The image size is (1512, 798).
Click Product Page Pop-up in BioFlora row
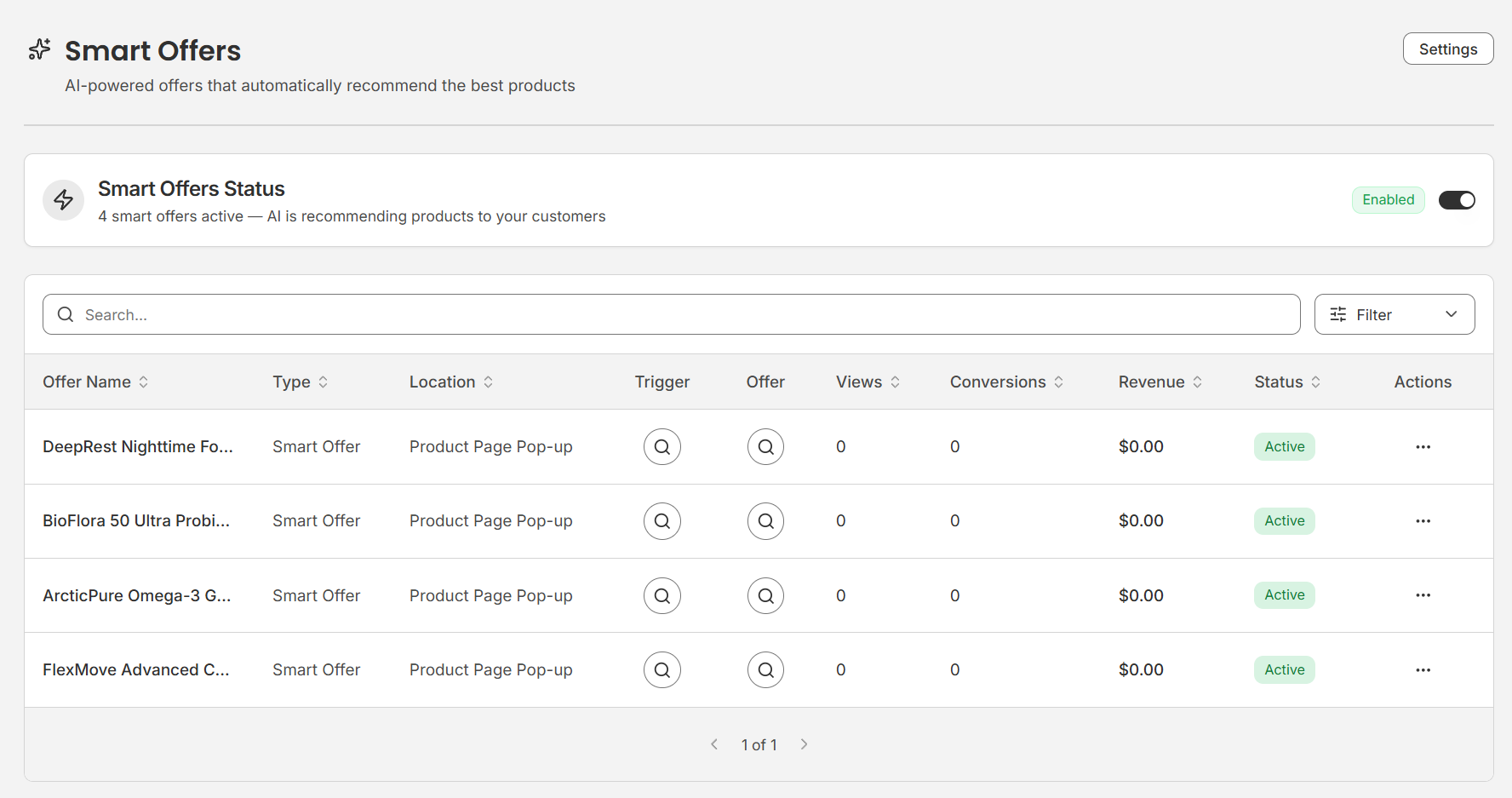click(x=491, y=520)
